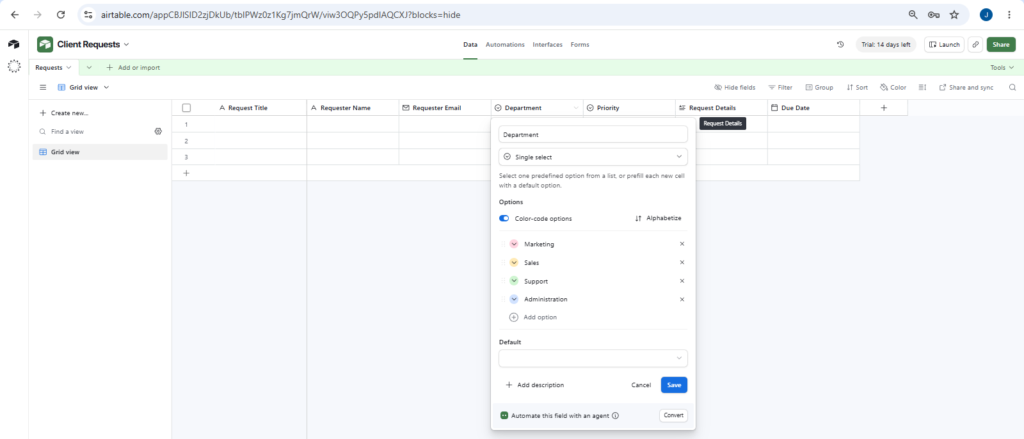
Task: Toggle the Color-code options switch
Action: 504,218
